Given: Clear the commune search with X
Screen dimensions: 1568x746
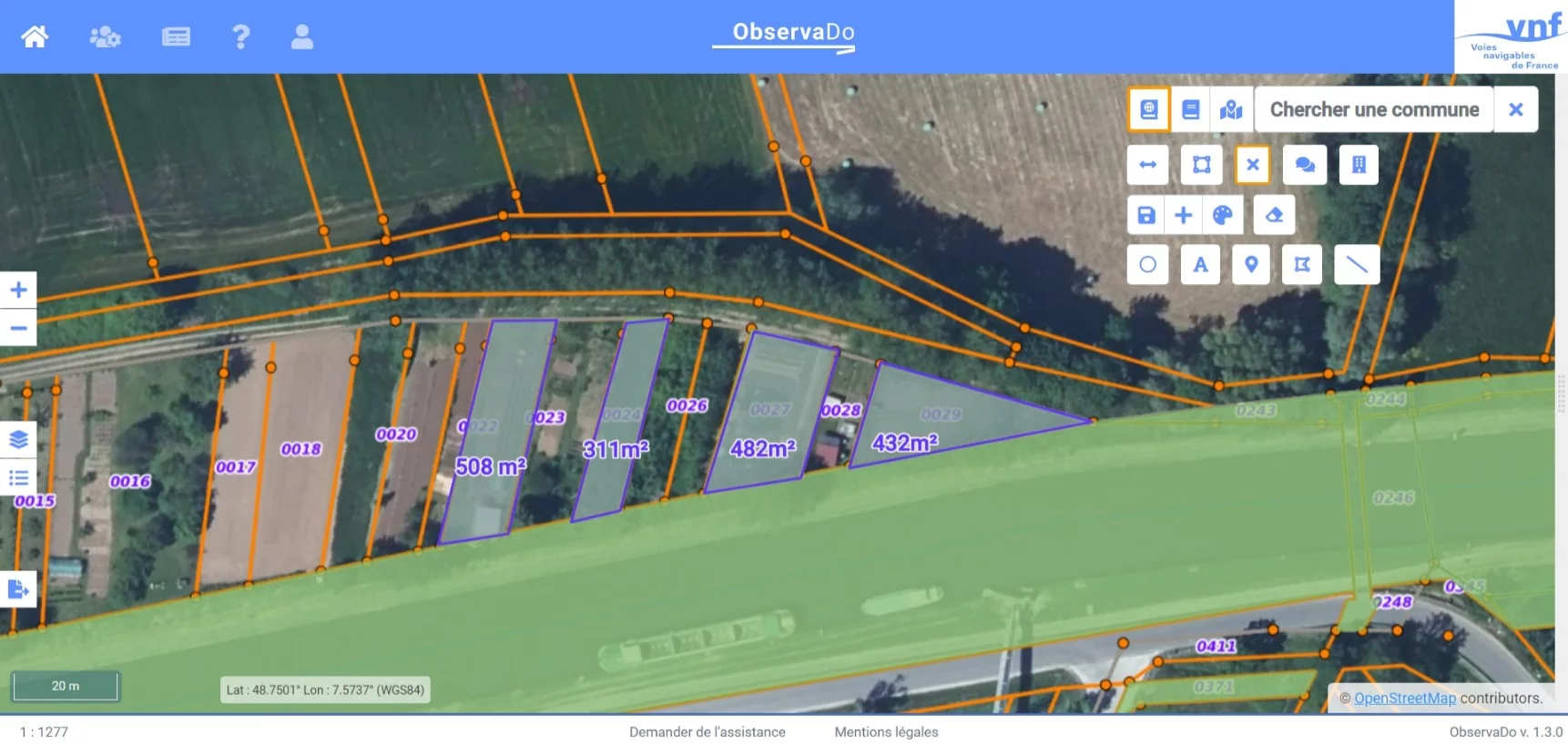Looking at the screenshot, I should pos(1516,109).
